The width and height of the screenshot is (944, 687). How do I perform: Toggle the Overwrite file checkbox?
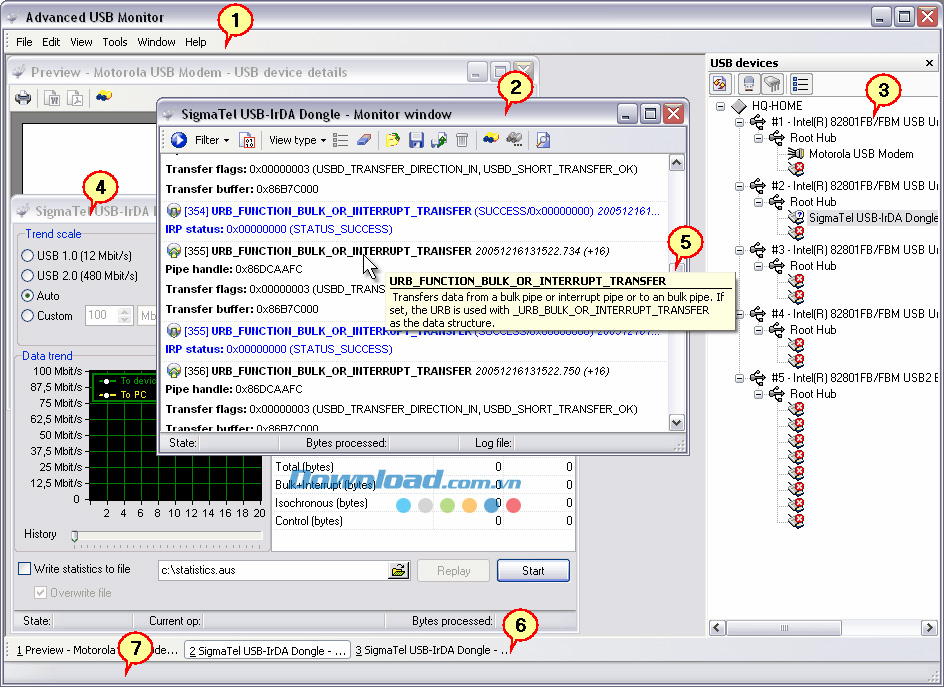coord(40,593)
